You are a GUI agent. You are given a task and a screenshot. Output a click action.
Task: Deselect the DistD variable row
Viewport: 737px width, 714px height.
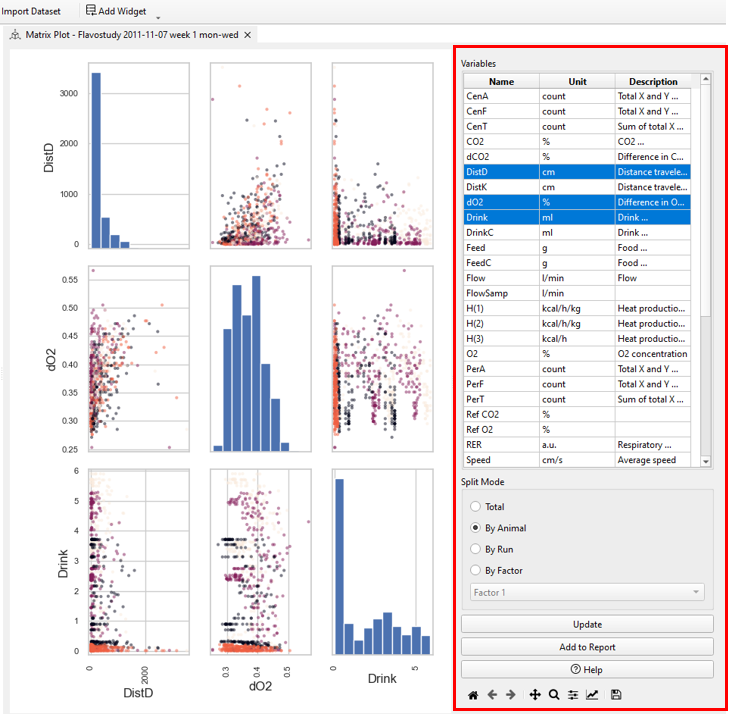[x=577, y=172]
